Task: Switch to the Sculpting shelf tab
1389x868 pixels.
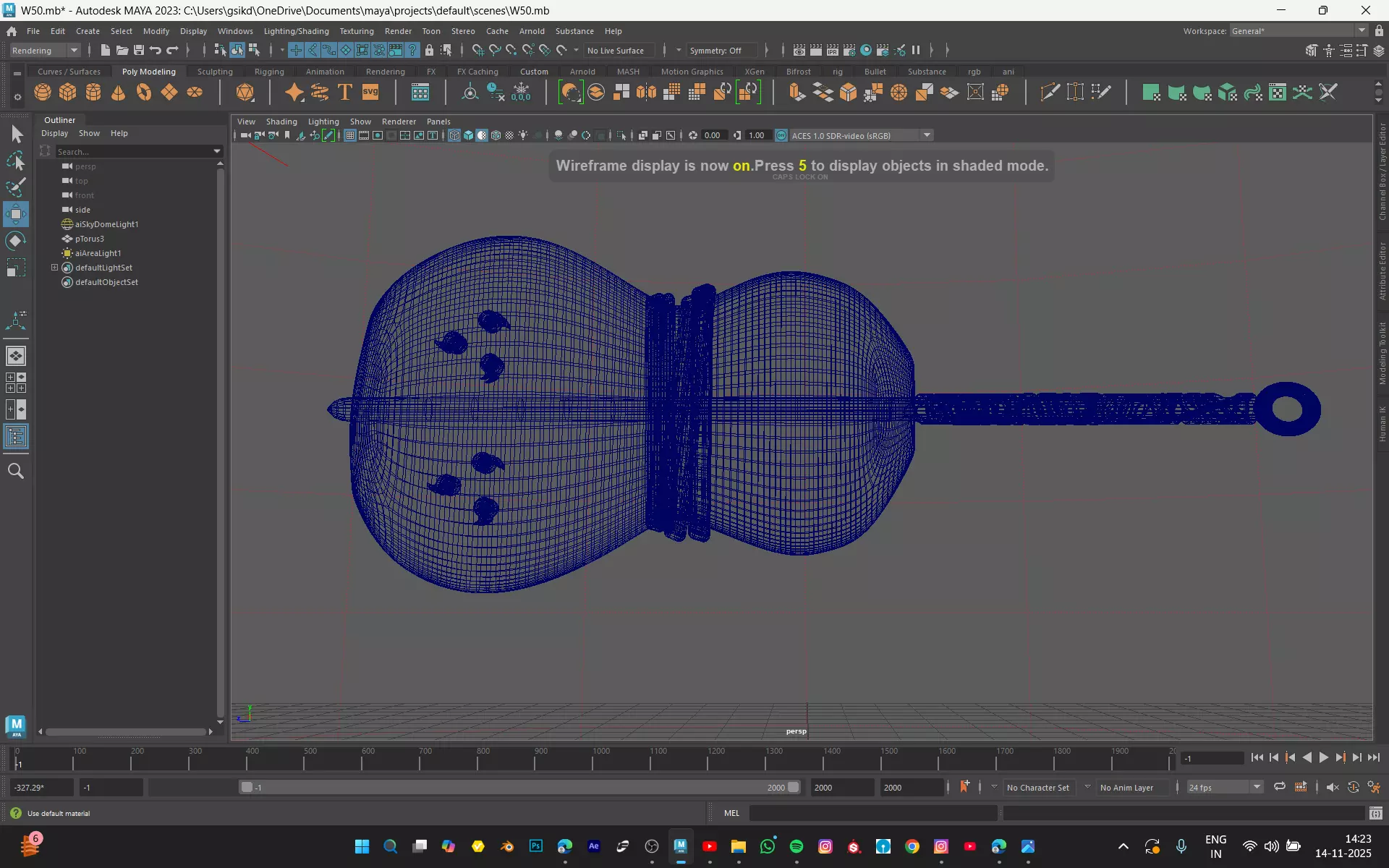Action: (215, 72)
